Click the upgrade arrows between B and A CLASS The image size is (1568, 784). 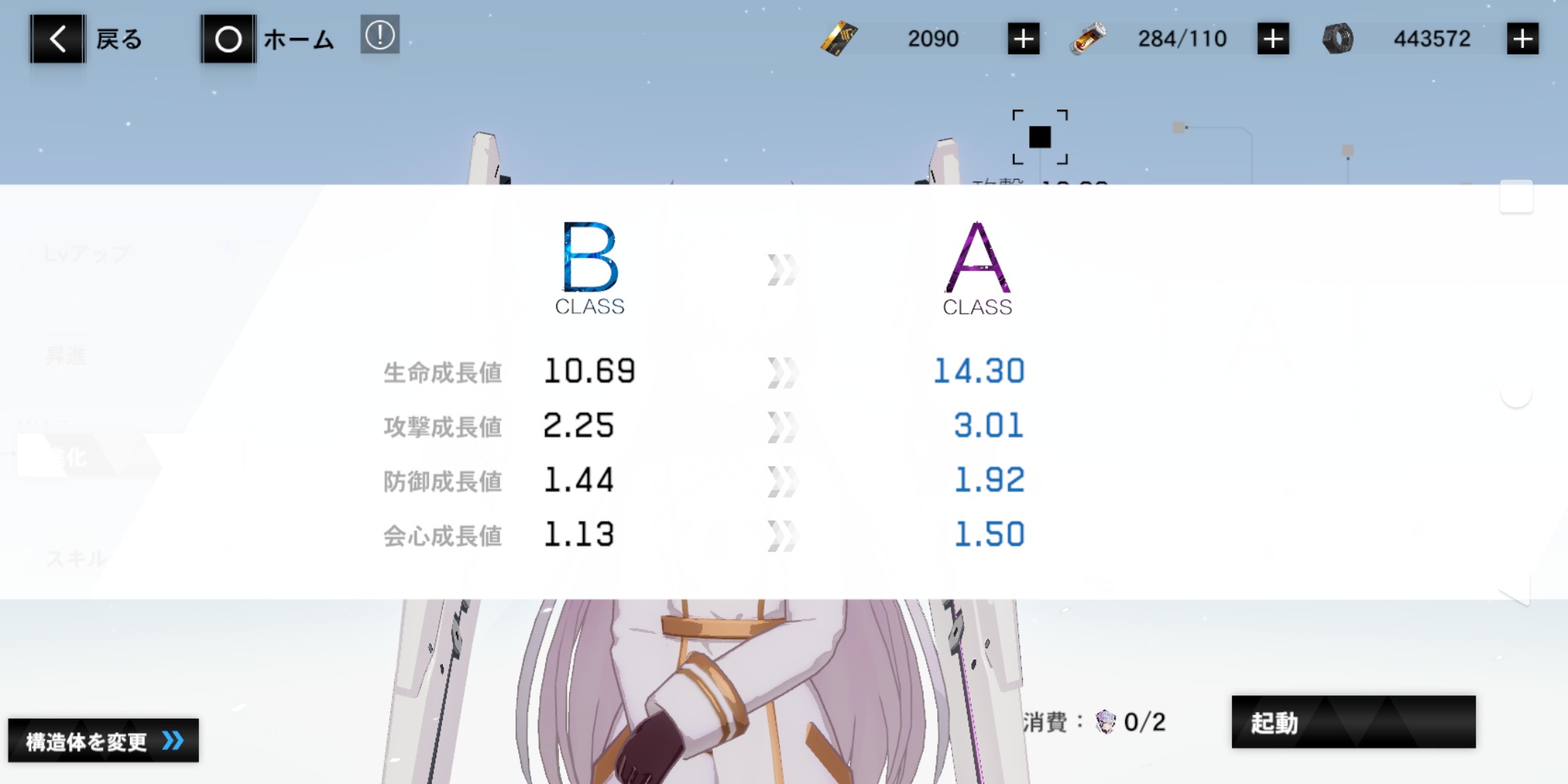click(x=784, y=269)
